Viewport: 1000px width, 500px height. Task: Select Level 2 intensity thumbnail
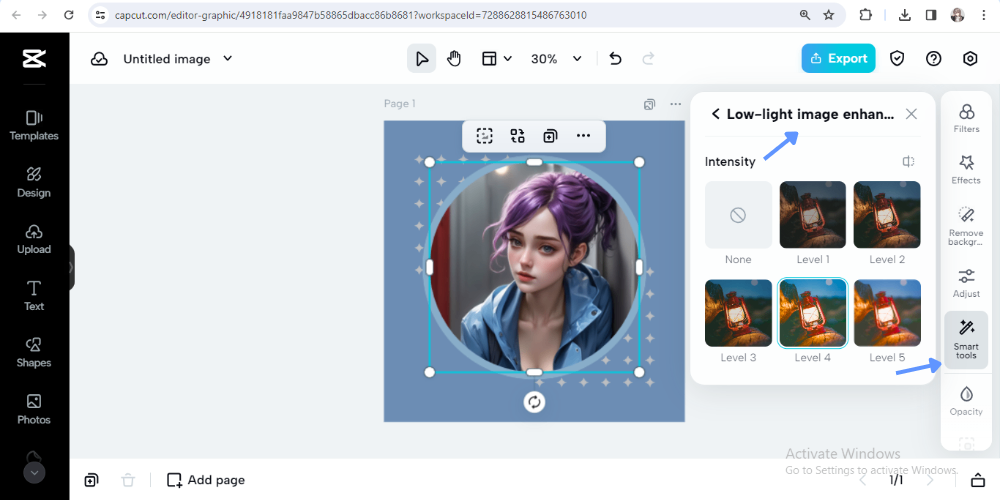pyautogui.click(x=887, y=215)
